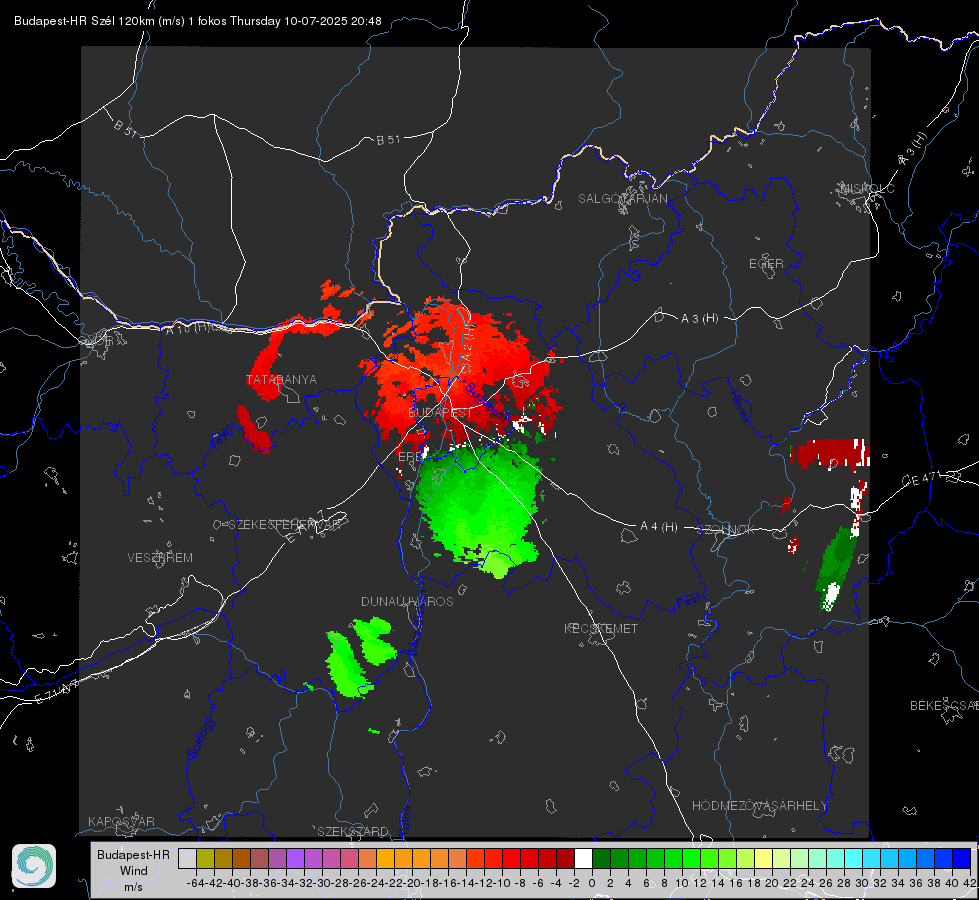The image size is (979, 900).
Task: Click the KAPOSVÁR city label
Action: pos(121,821)
